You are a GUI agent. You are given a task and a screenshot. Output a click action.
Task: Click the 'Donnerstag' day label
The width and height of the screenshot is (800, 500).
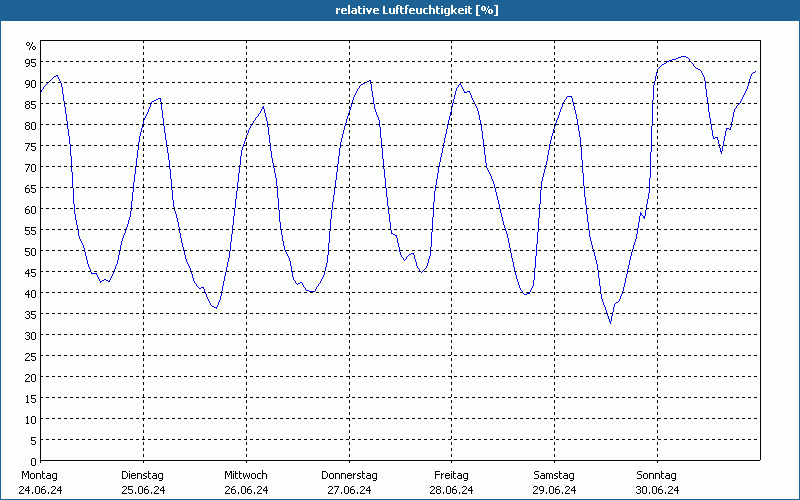[x=349, y=476]
